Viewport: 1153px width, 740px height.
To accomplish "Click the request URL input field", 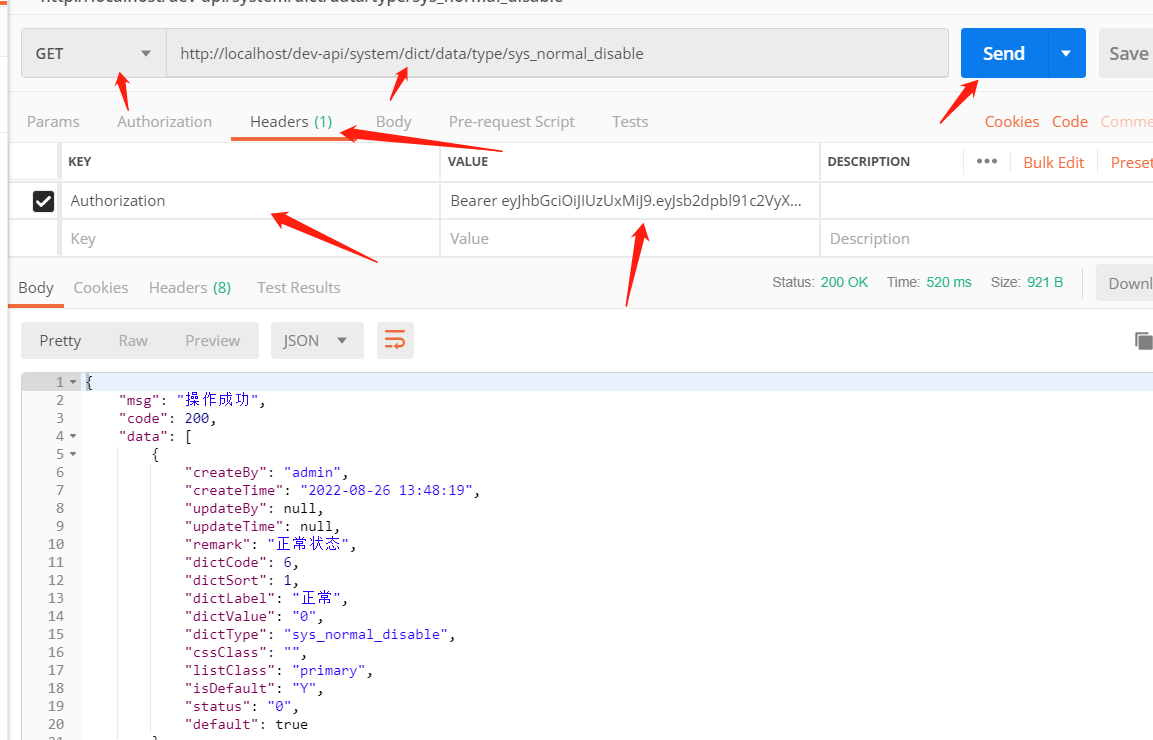I will [x=556, y=54].
